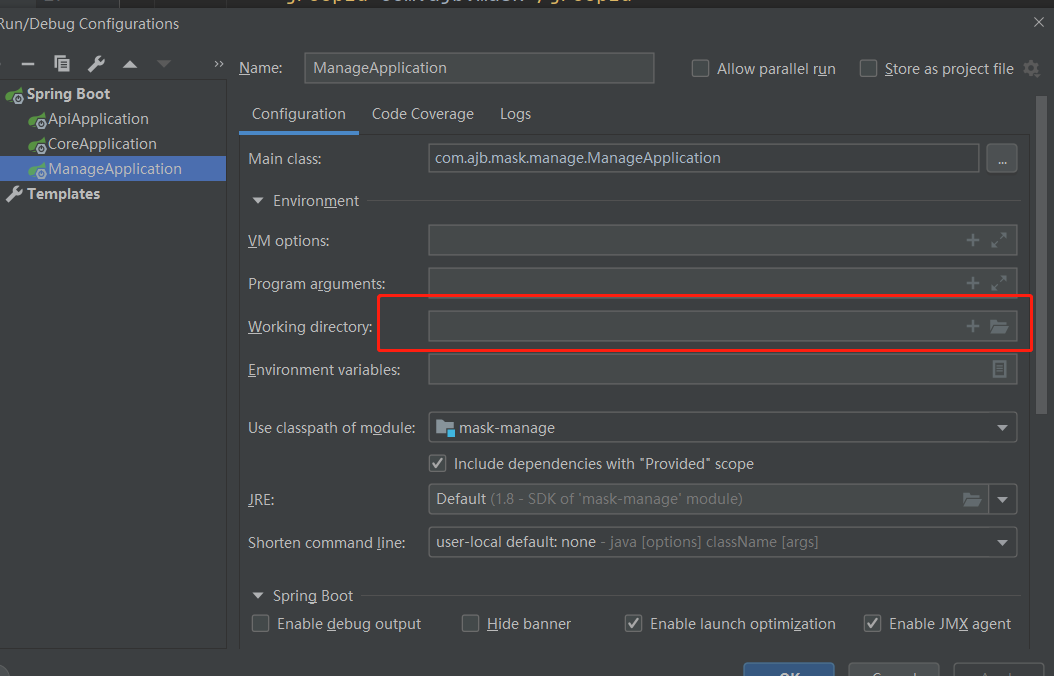Switch to Code Coverage tab
Screen dimensions: 1054x676
coord(423,114)
